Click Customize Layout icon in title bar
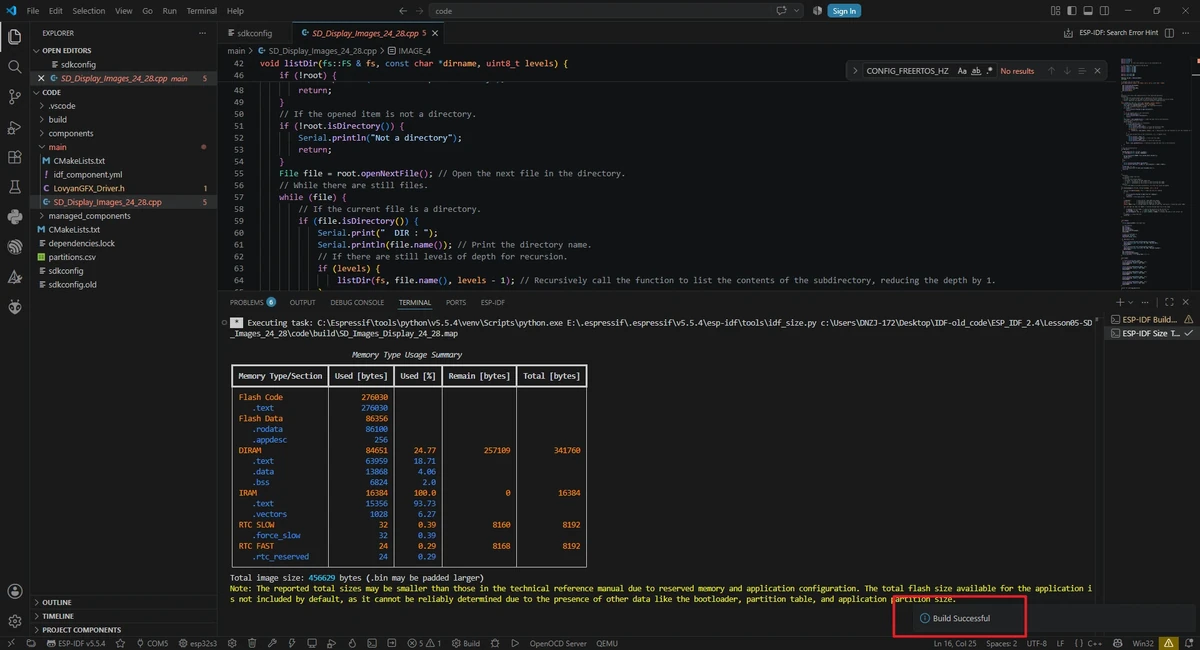The height and width of the screenshot is (650, 1200). coord(1055,11)
